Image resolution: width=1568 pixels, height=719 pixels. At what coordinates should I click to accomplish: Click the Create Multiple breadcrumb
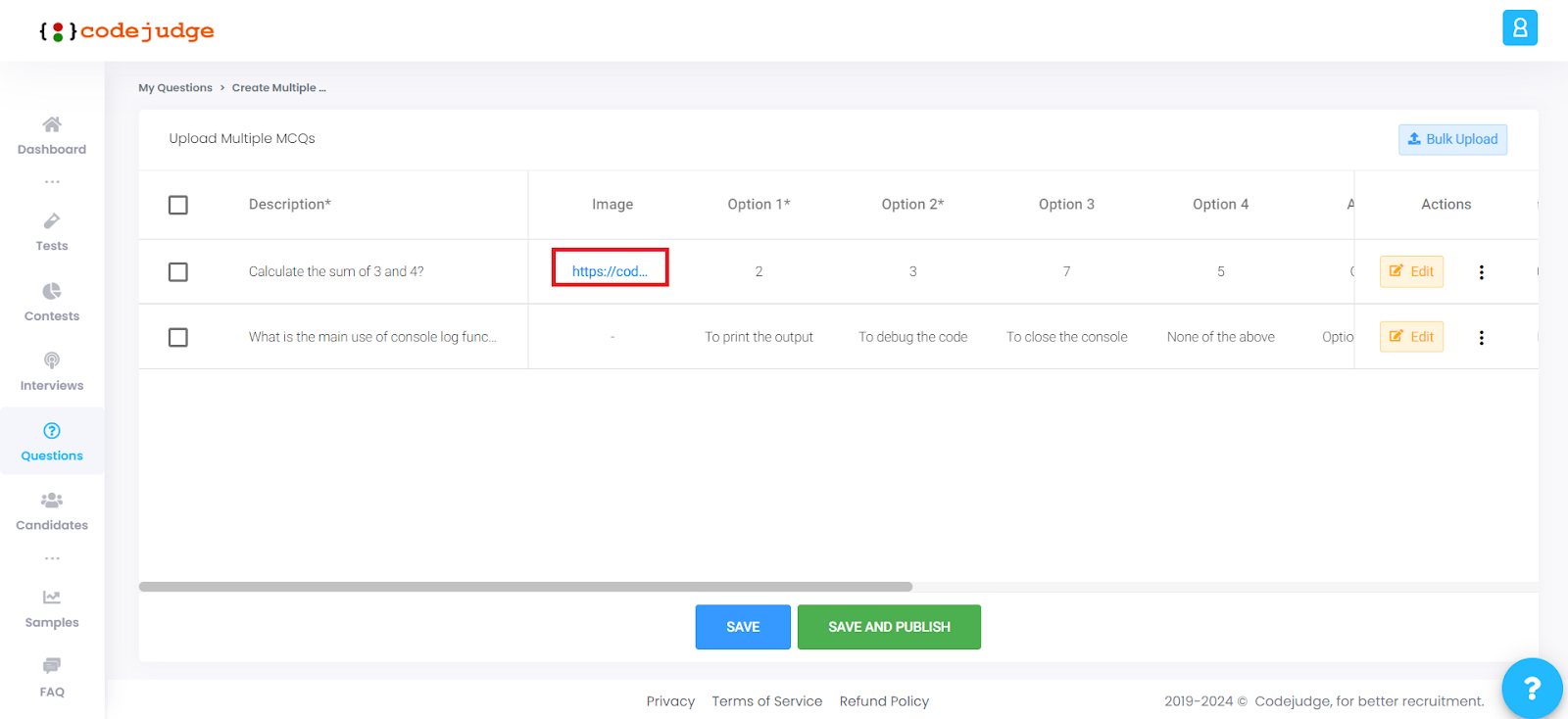pyautogui.click(x=279, y=88)
